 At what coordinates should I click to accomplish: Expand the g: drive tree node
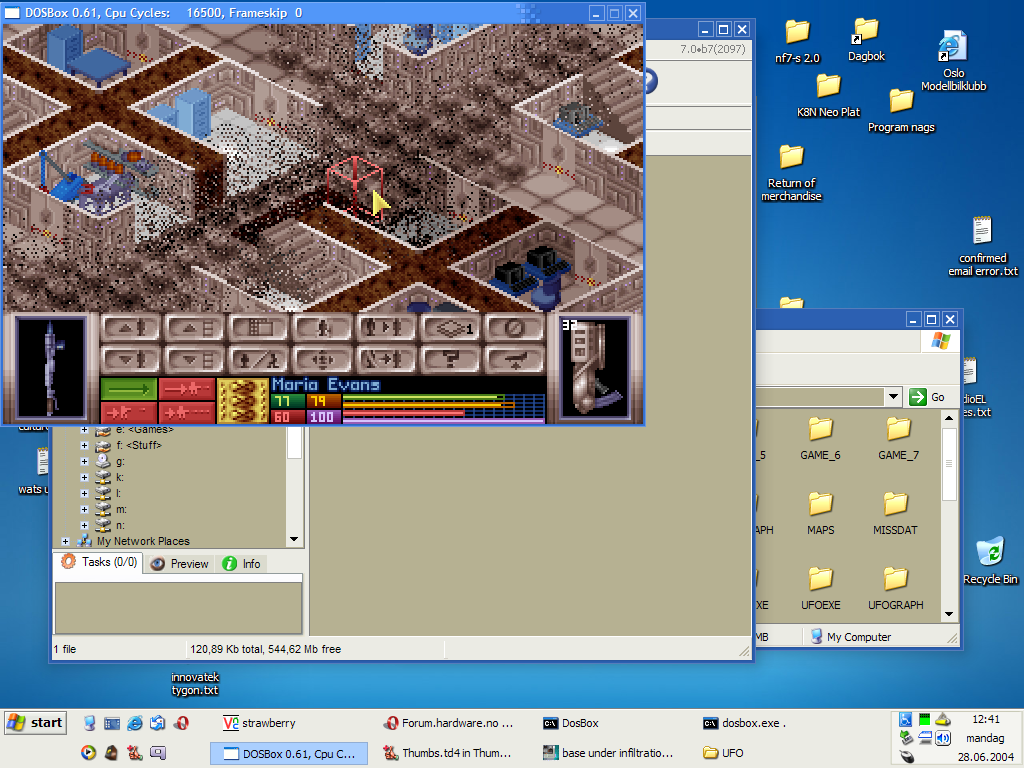click(84, 461)
